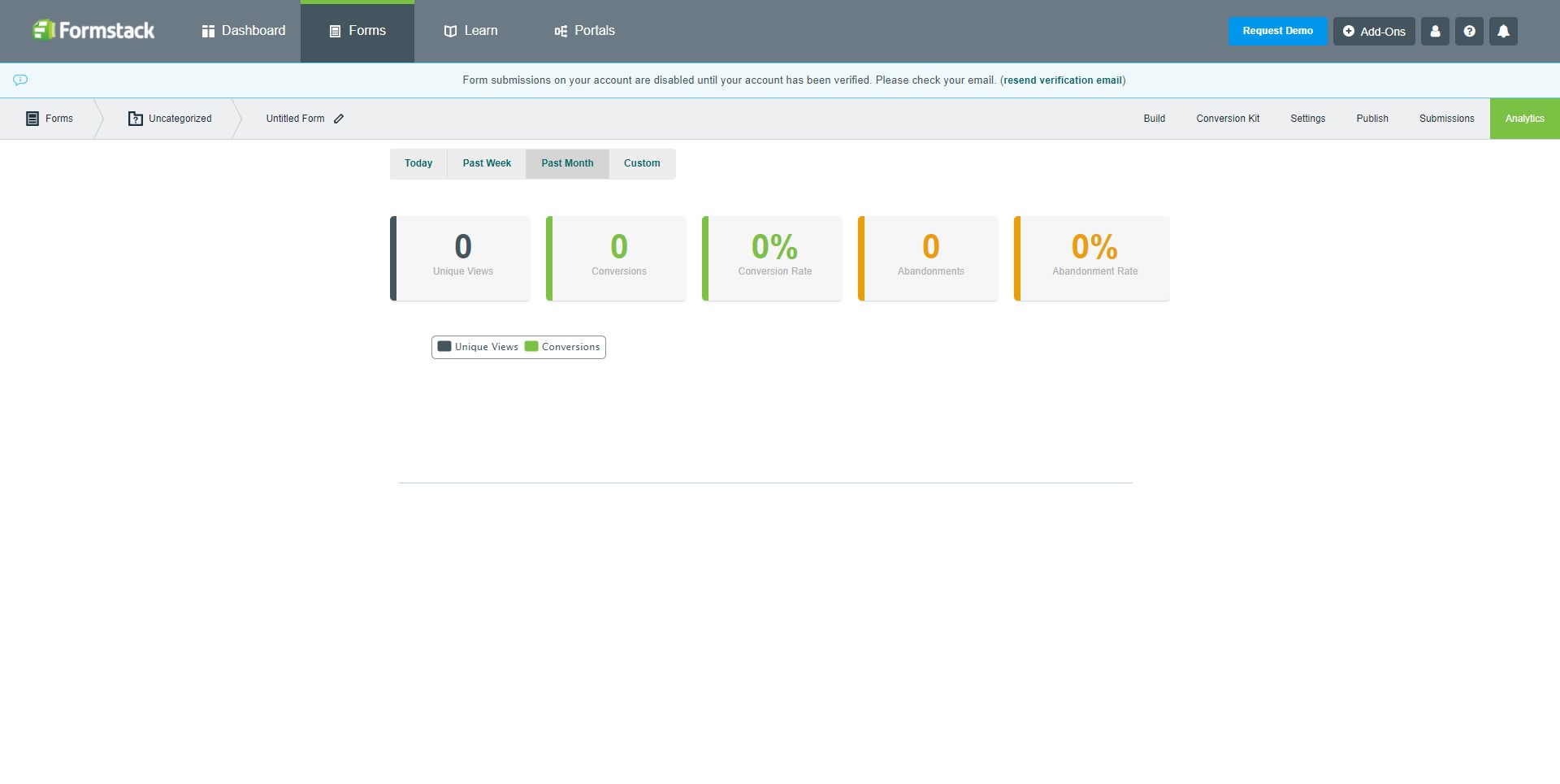Select the Past Month range

pos(567,163)
